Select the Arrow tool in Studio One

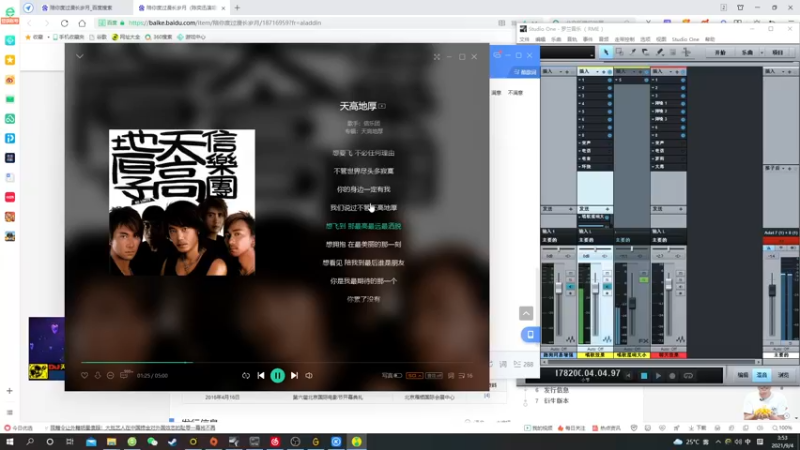(x=606, y=52)
